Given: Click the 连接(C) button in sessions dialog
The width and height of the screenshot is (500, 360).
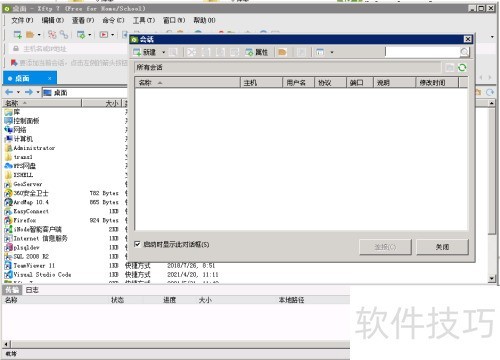Looking at the screenshot, I should tap(385, 247).
